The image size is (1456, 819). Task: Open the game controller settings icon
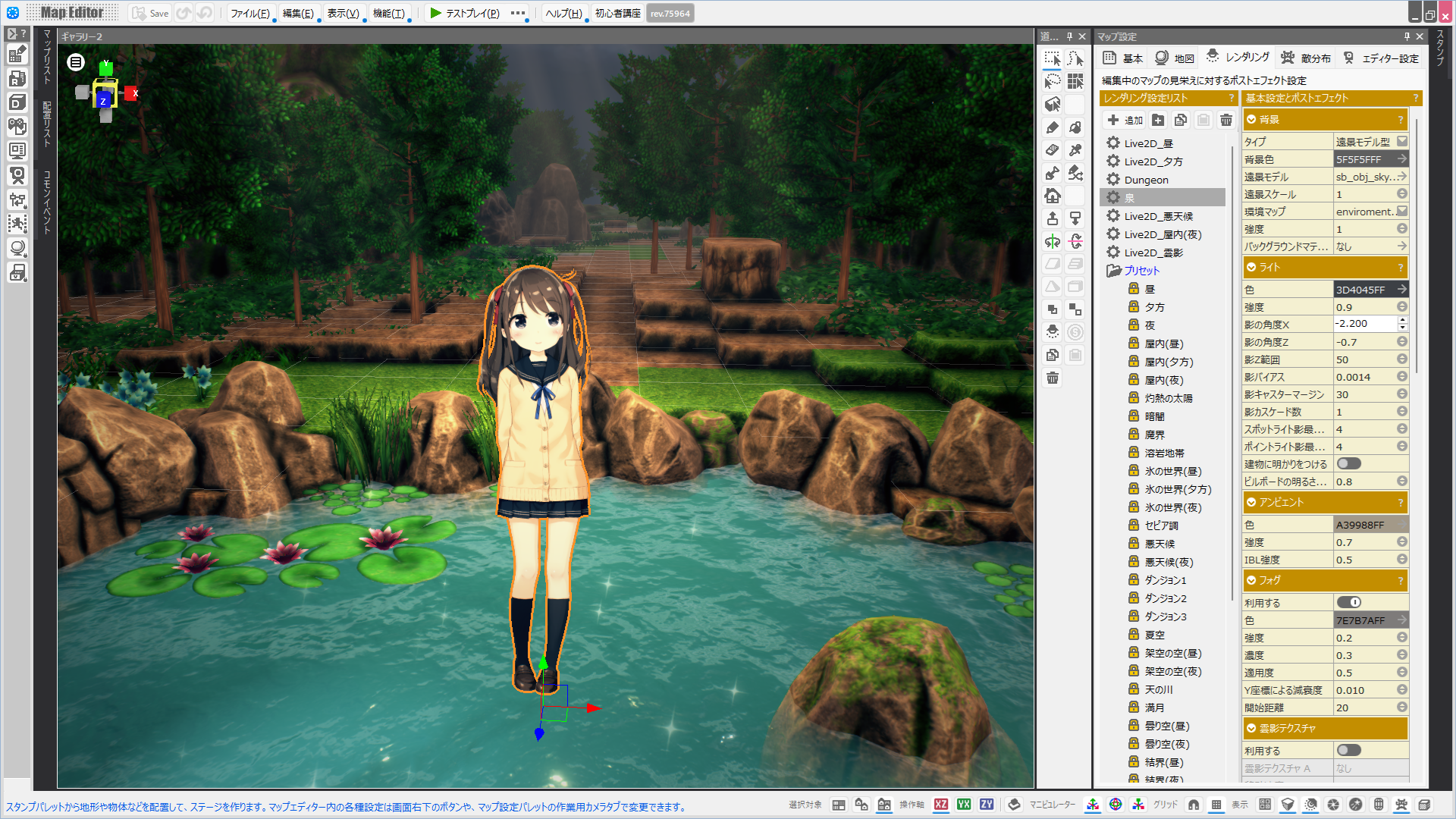(17, 127)
